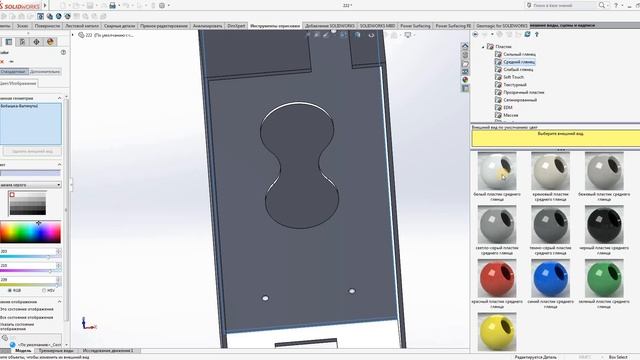Open the DisplayManager colored ball tab icon

[x=50, y=42]
